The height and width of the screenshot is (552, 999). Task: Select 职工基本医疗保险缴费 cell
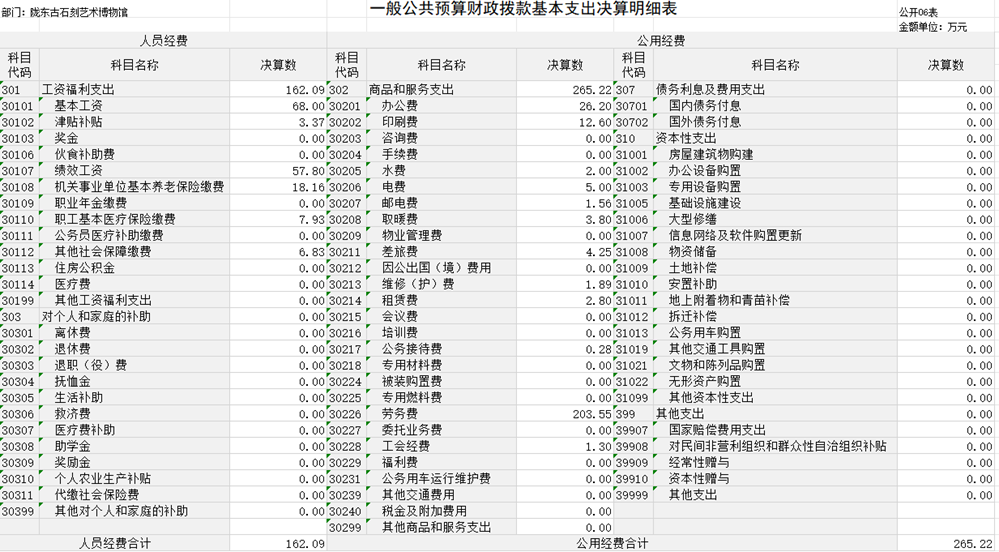[134, 219]
